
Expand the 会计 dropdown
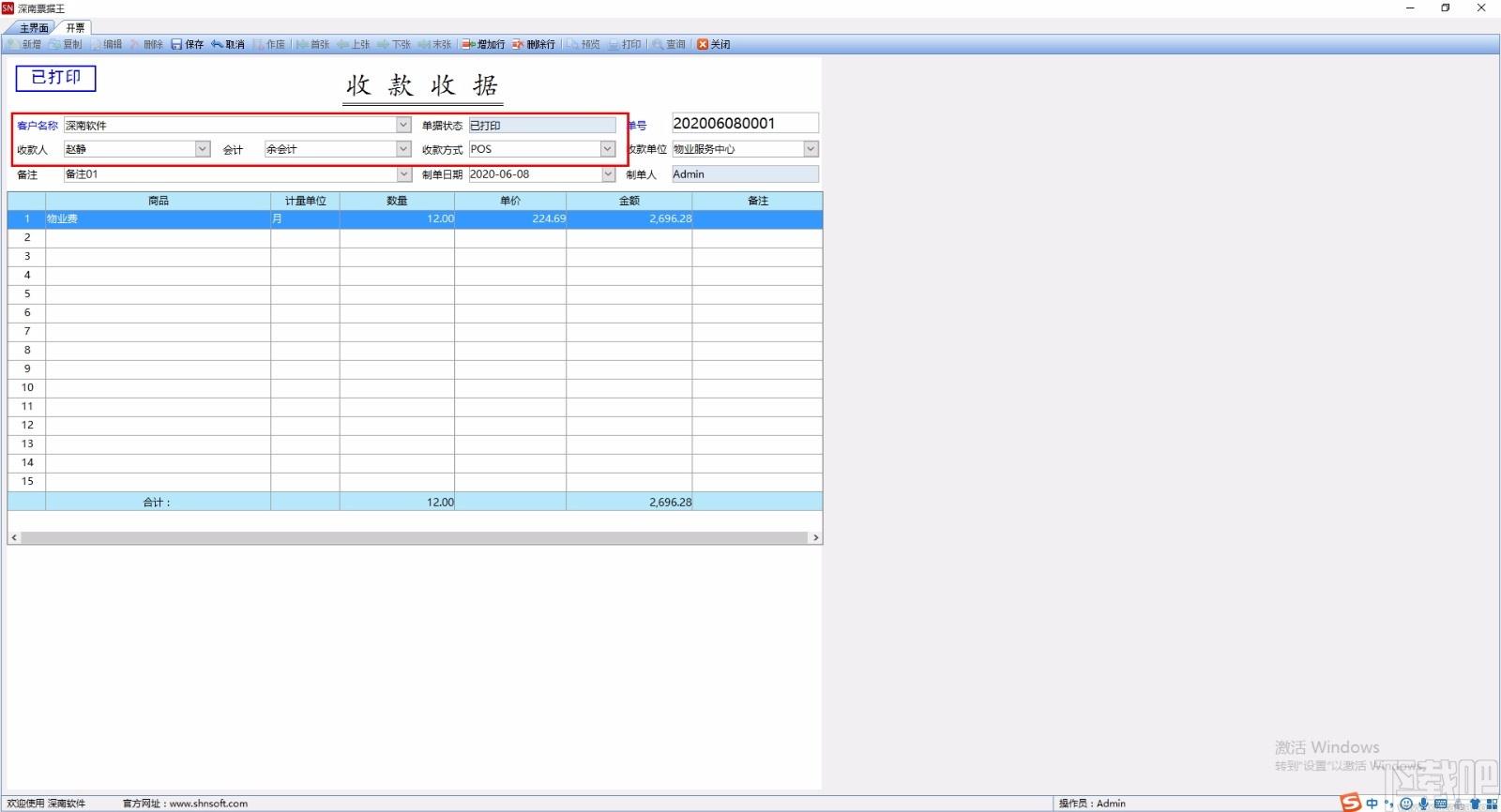(403, 149)
